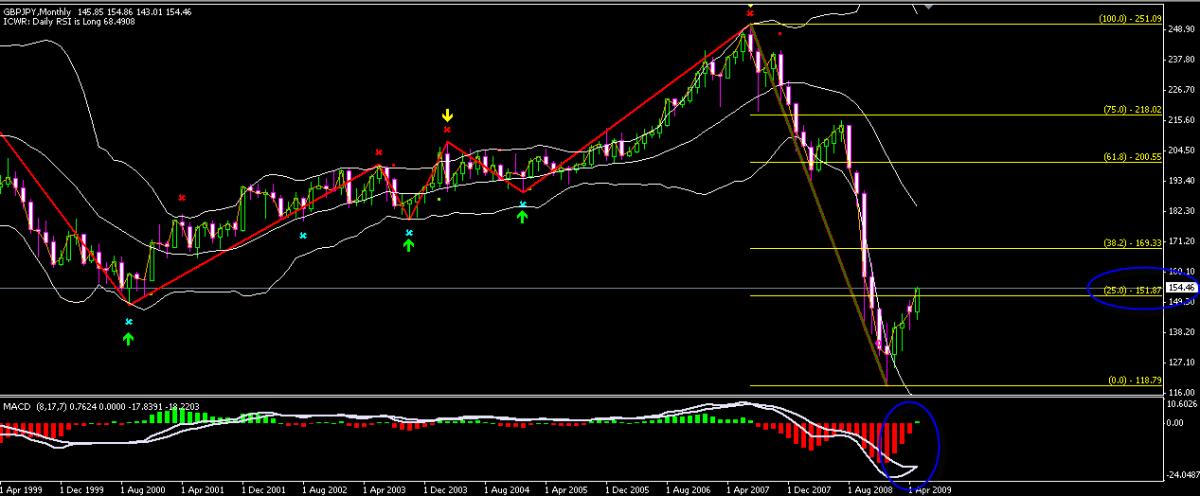The height and width of the screenshot is (496, 1200).
Task: Click the yellow down arrow above the chart
Action: [x=447, y=117]
